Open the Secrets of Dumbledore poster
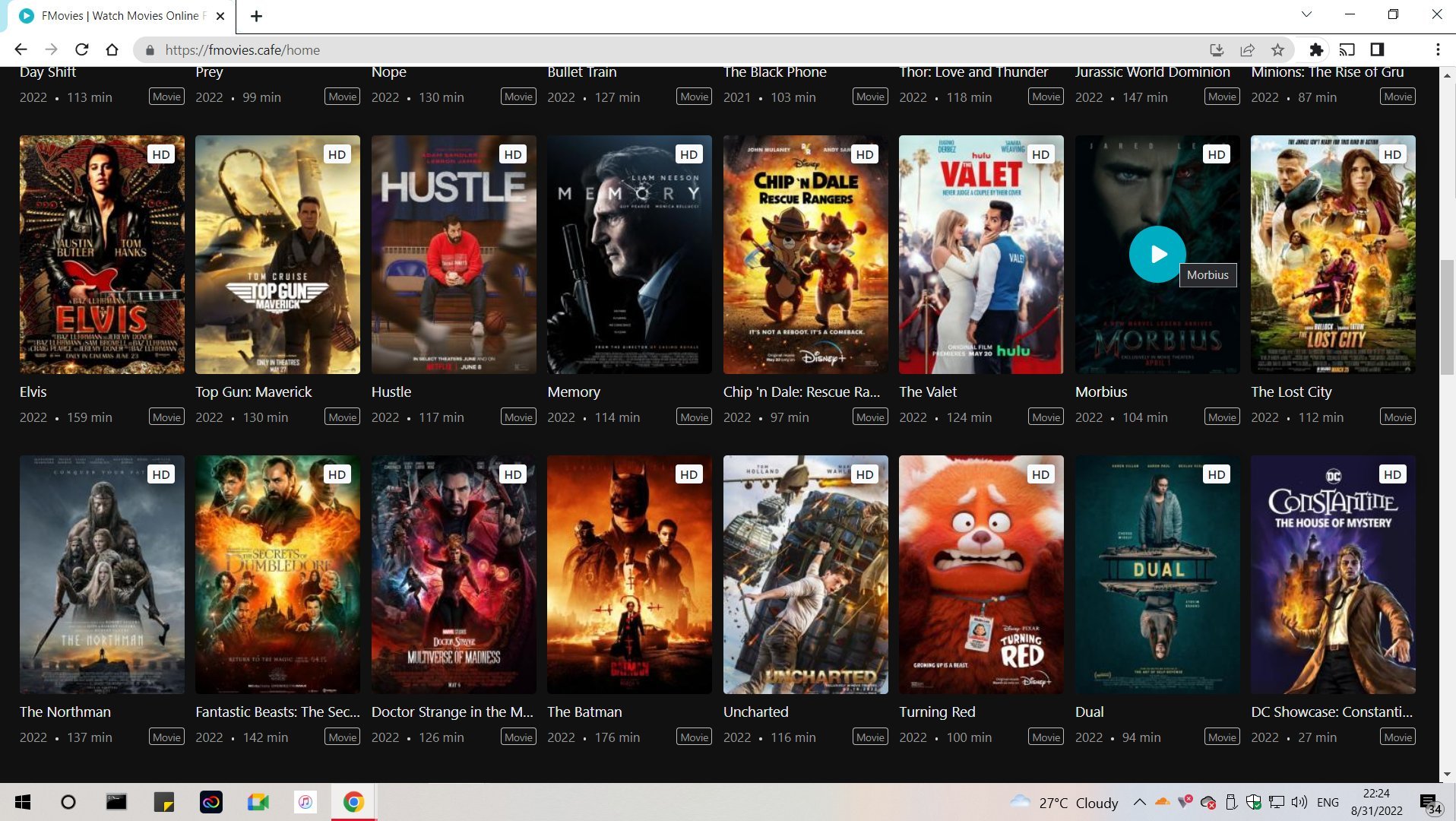 [x=277, y=575]
